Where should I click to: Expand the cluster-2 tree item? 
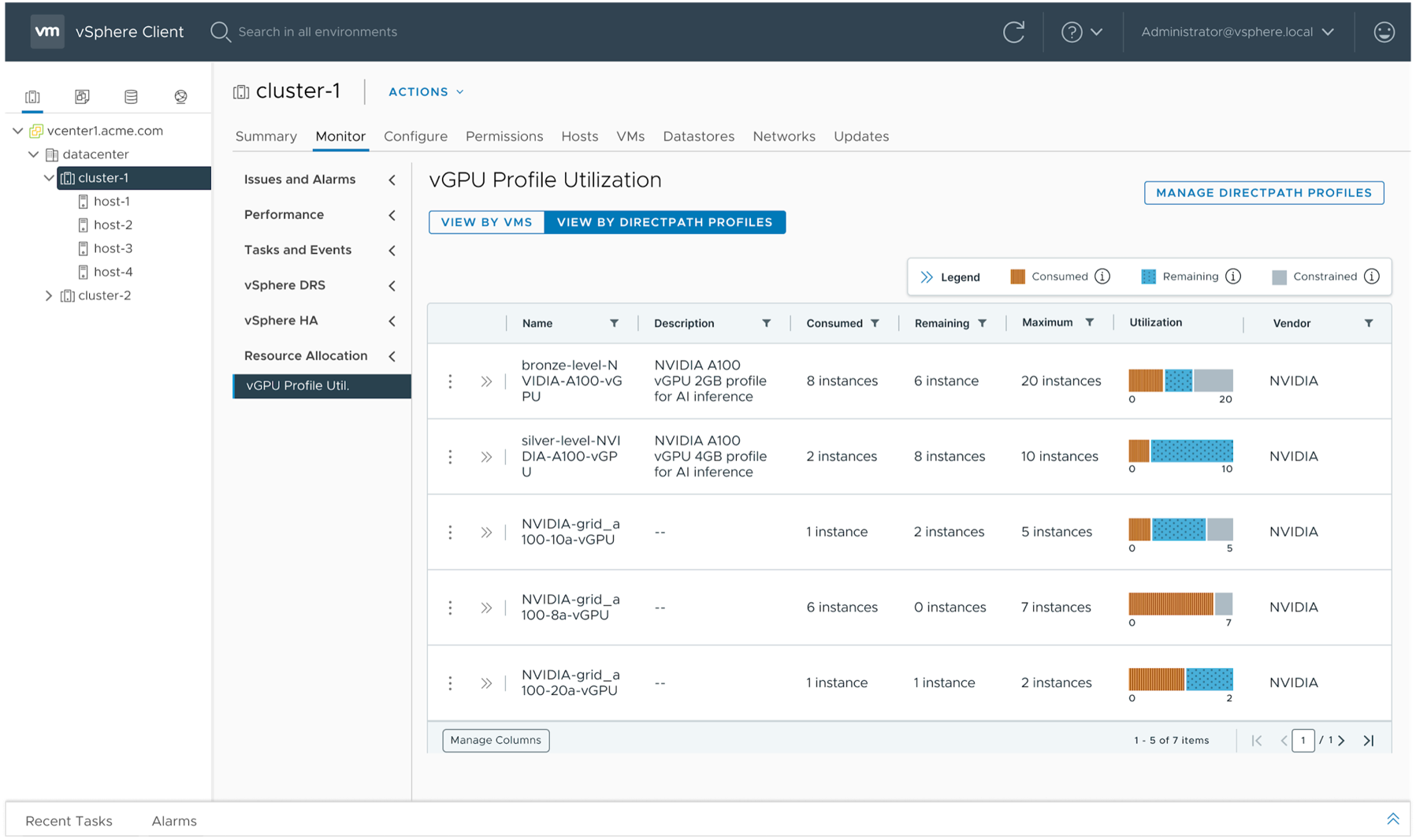click(49, 295)
